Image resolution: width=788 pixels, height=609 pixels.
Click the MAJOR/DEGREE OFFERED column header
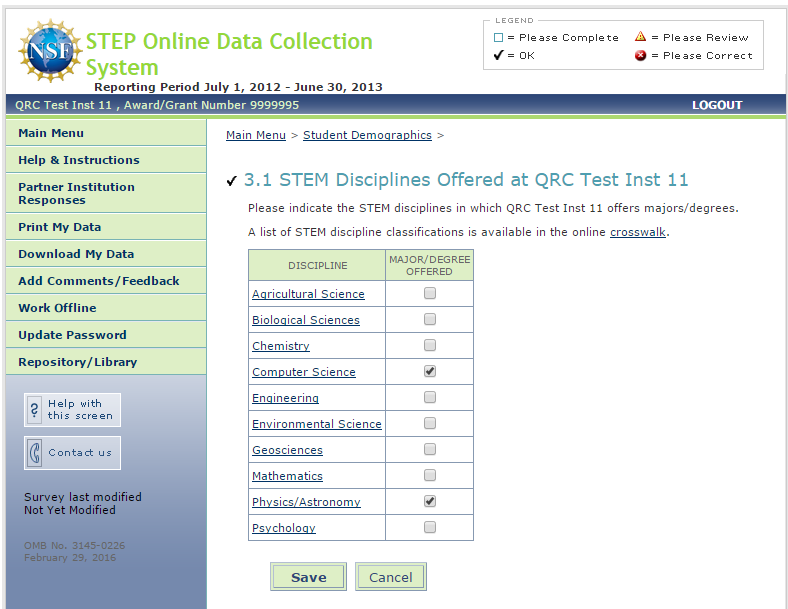(x=430, y=265)
